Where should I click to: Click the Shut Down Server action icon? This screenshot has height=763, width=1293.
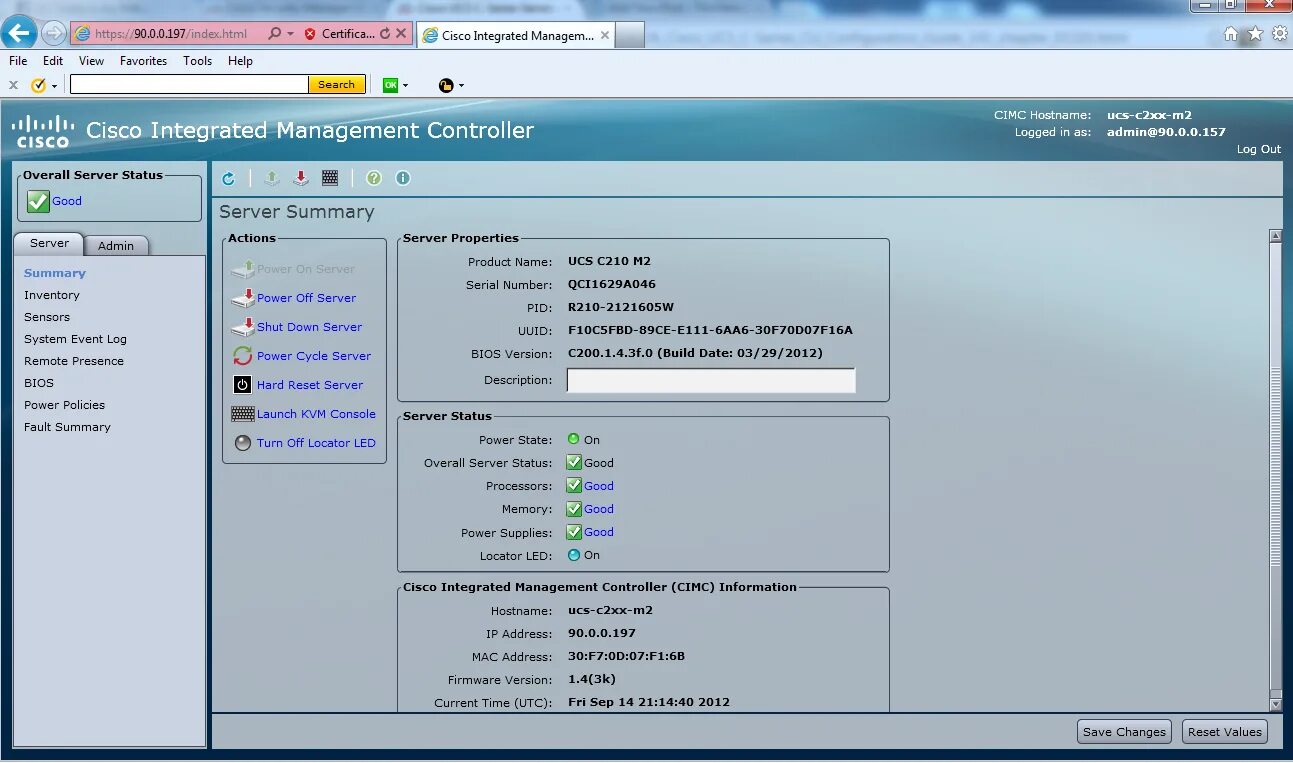pos(243,327)
